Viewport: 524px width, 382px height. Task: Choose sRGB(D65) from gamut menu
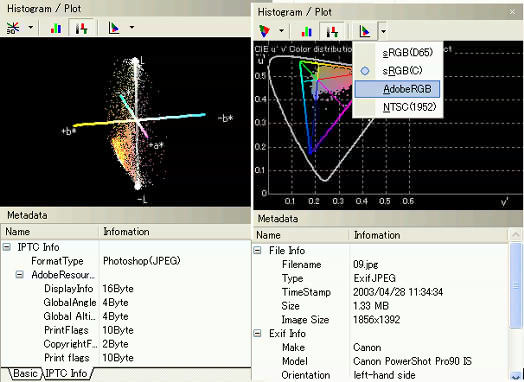(x=398, y=52)
